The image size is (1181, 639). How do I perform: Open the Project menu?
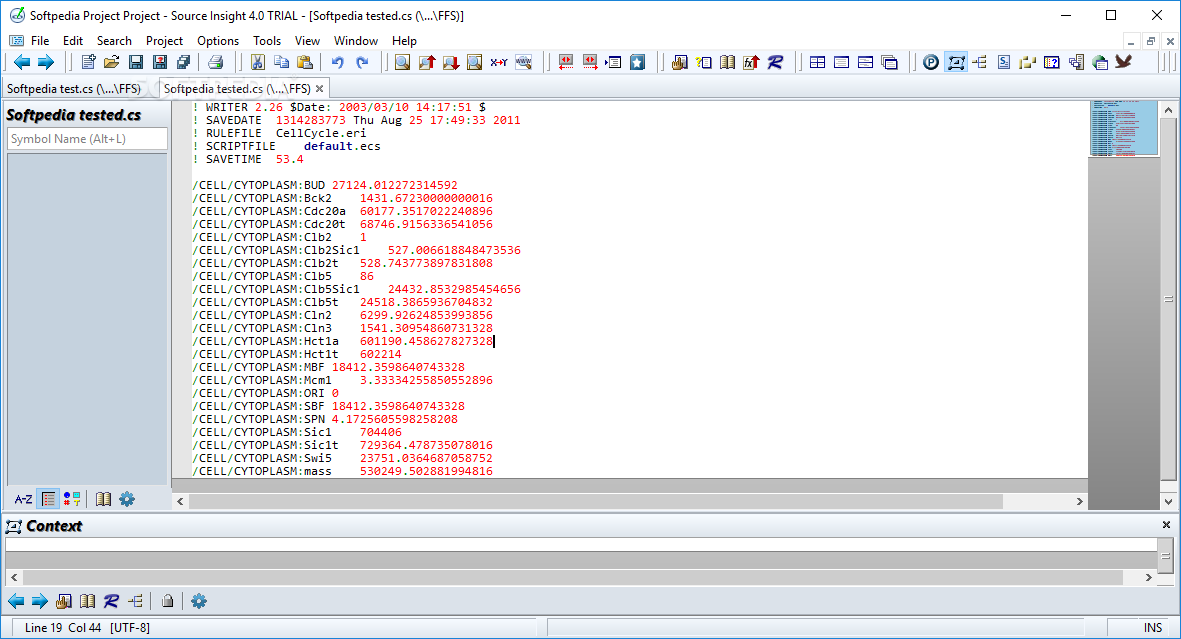(164, 41)
